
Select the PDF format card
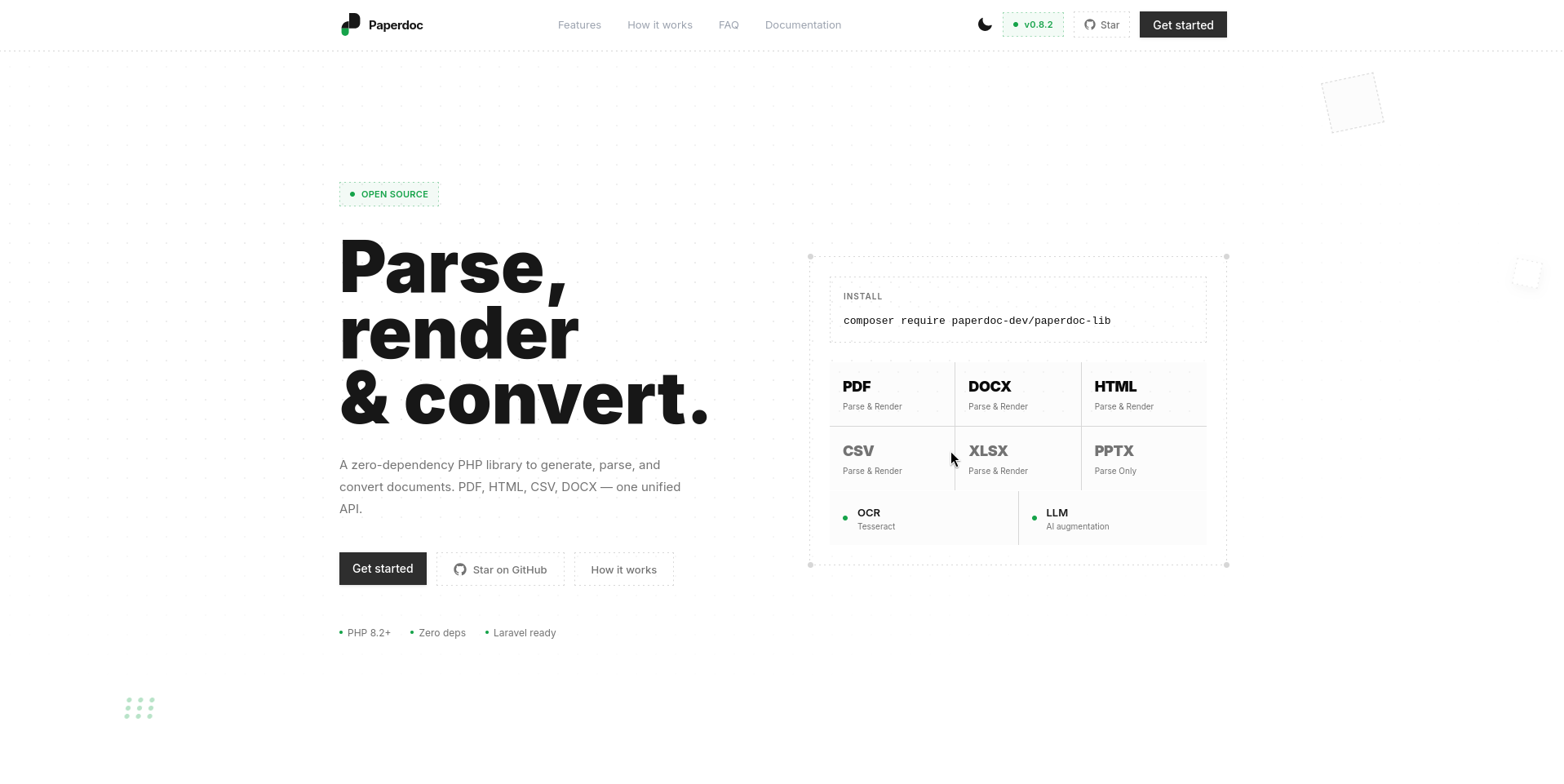tap(892, 394)
